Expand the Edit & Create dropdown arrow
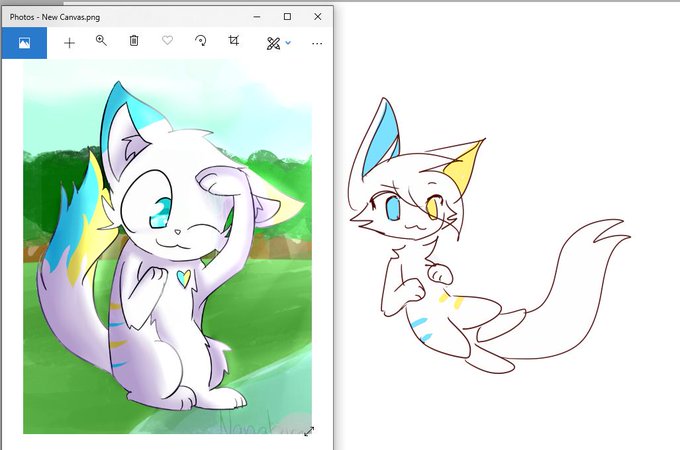The width and height of the screenshot is (680, 450). pos(288,43)
